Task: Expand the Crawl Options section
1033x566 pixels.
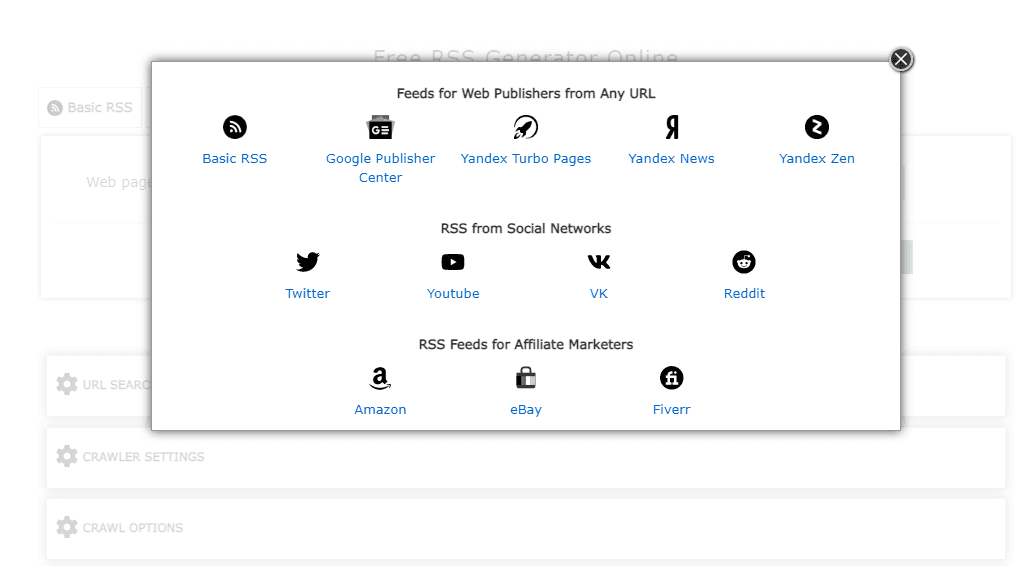Action: (x=526, y=528)
